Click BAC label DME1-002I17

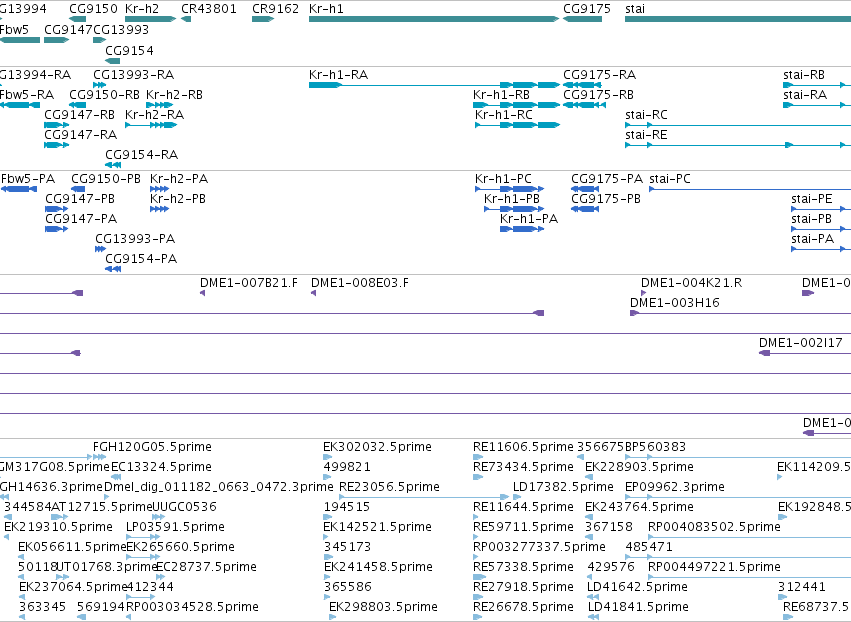(x=801, y=343)
